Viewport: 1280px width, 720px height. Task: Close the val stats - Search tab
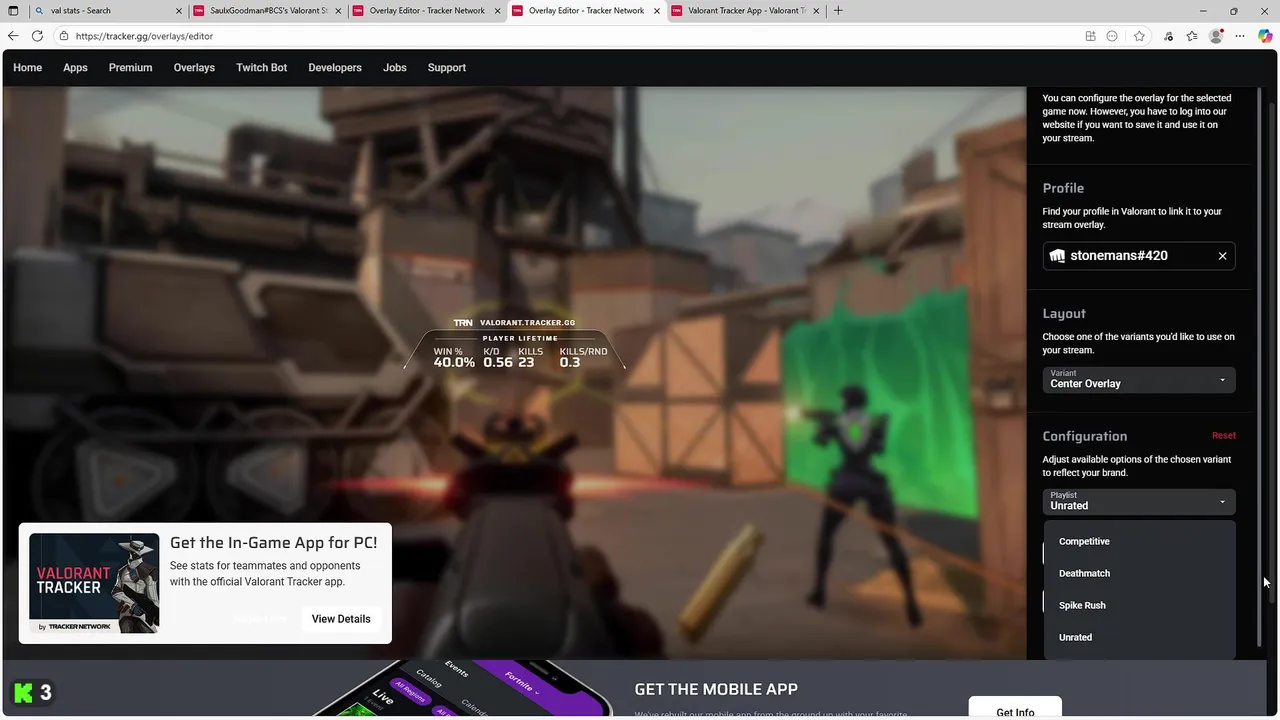[179, 11]
